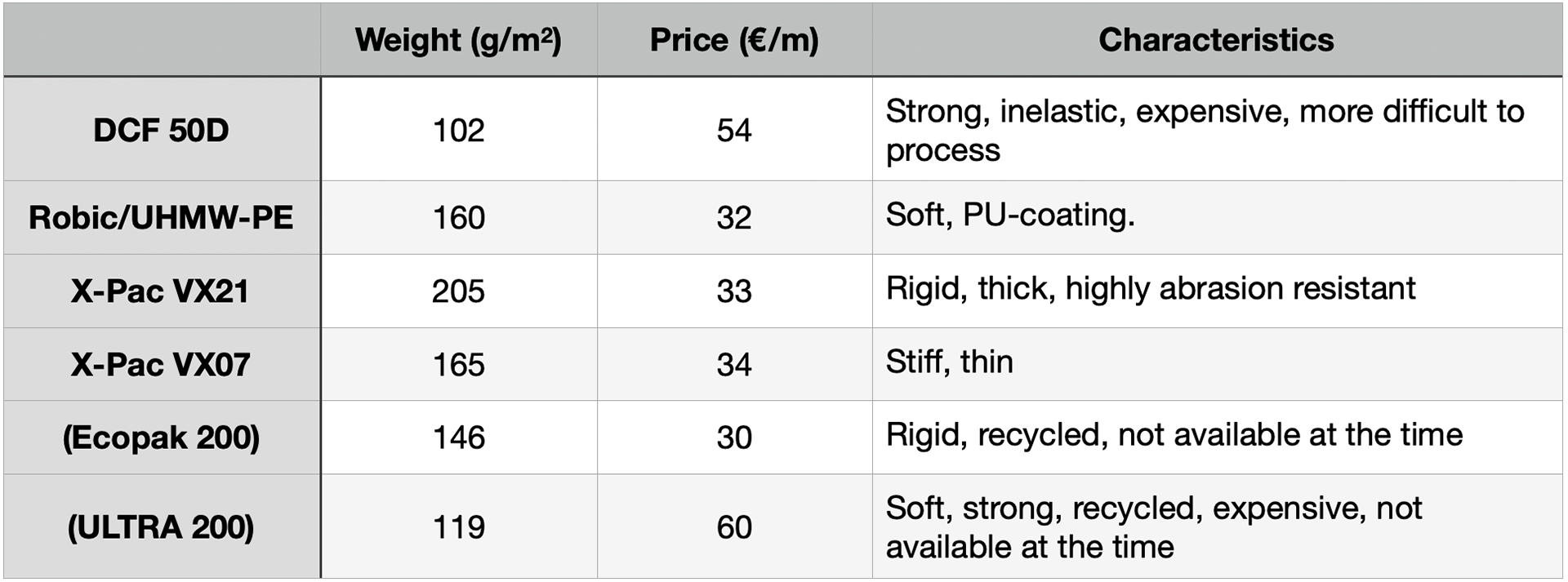Screen dimensions: 1568x582
Task: Select the empty top-left header cell
Action: pyautogui.click(x=162, y=40)
